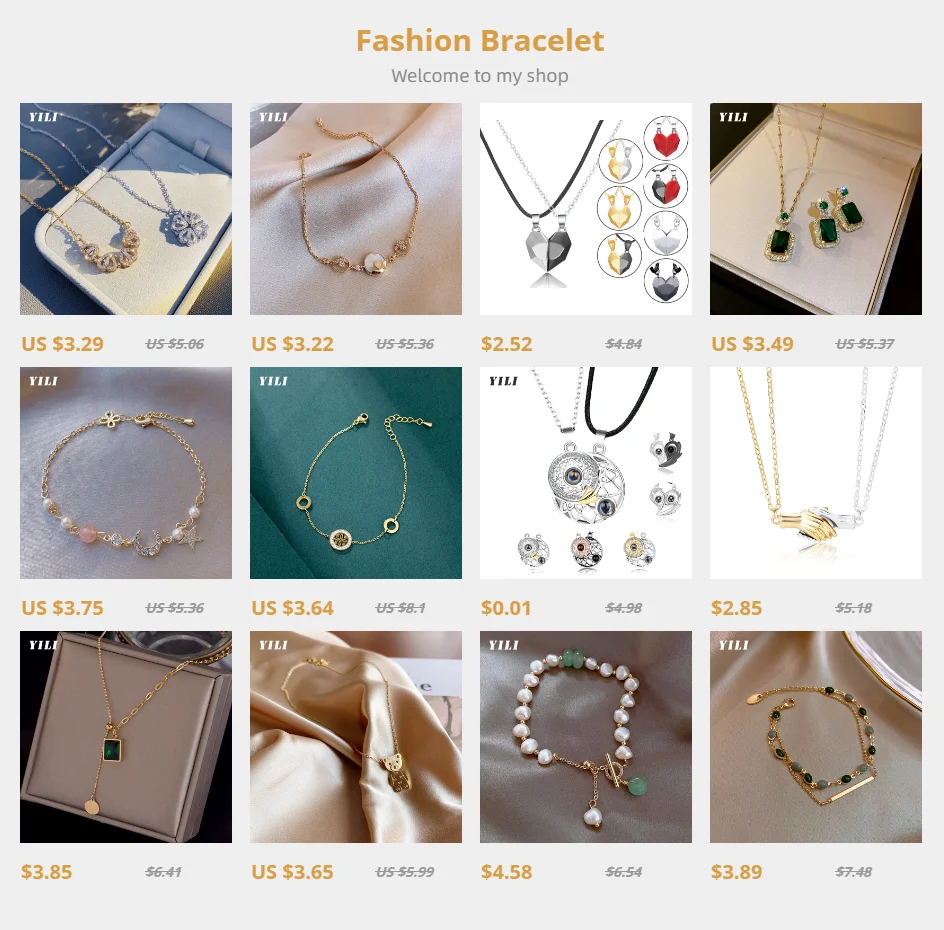
Task: View the green bead double-layer bracelet
Action: point(816,737)
